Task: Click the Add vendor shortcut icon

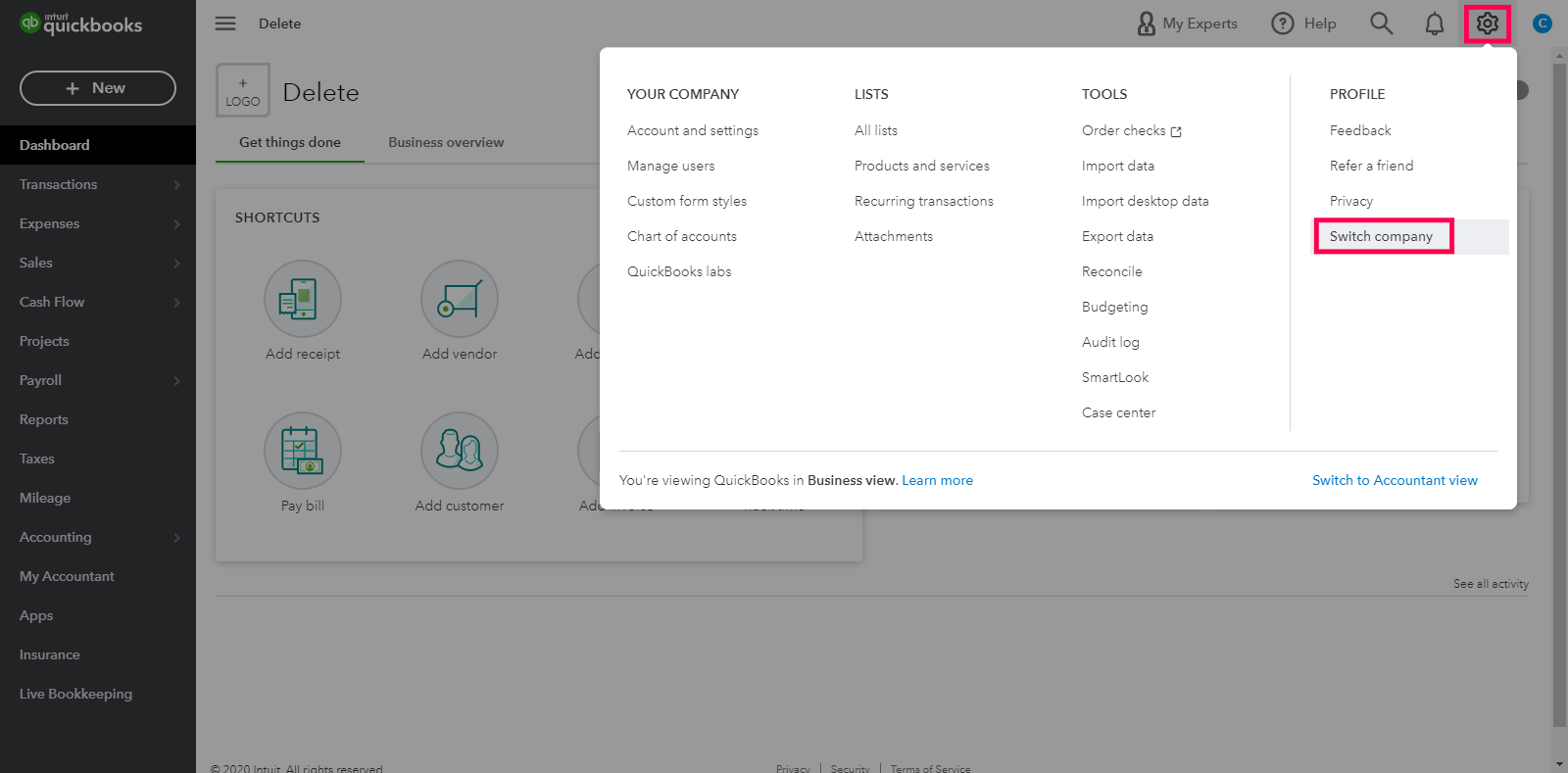Action: (x=460, y=299)
